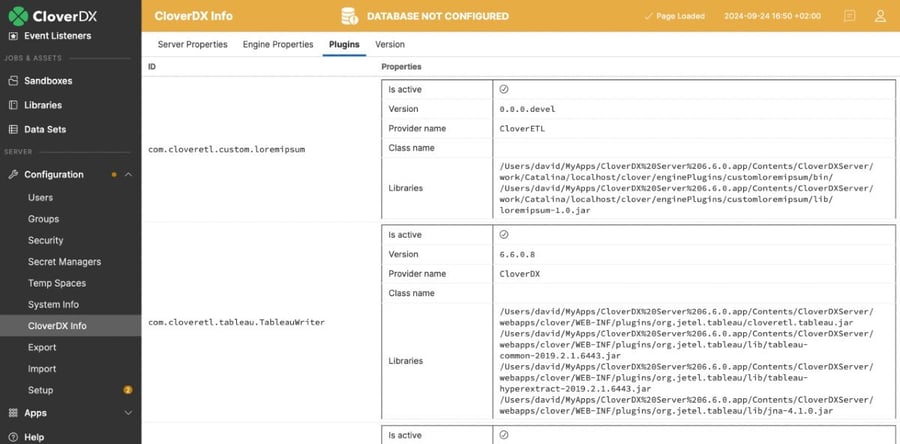Image resolution: width=900 pixels, height=444 pixels.
Task: Open Temp Spaces page
Action: coord(57,283)
